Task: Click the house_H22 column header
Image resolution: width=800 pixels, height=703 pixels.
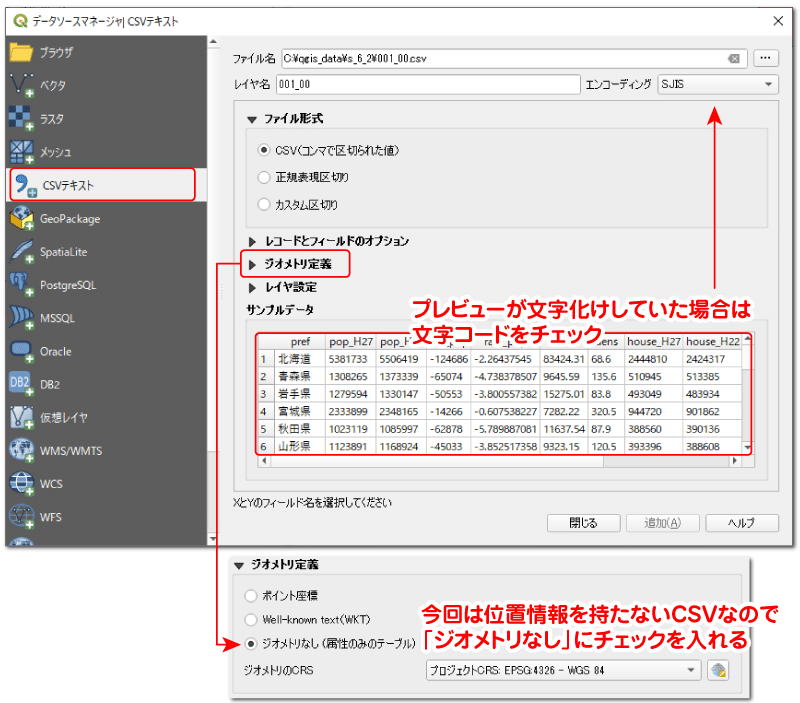Action: pyautogui.click(x=712, y=341)
